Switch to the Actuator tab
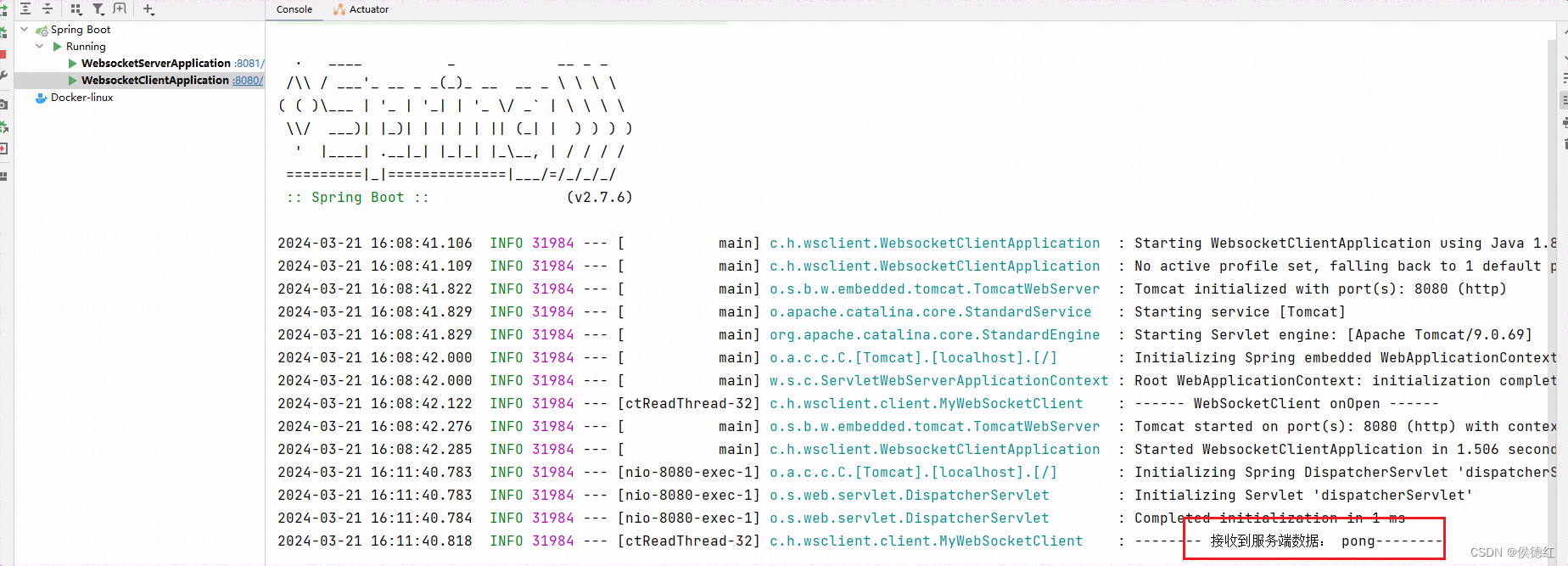 pos(361,9)
